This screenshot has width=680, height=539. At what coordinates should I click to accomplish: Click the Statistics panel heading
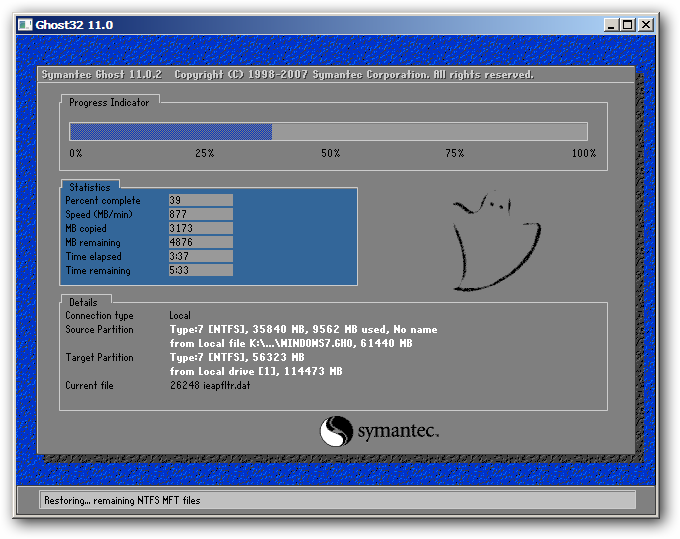pyautogui.click(x=90, y=187)
